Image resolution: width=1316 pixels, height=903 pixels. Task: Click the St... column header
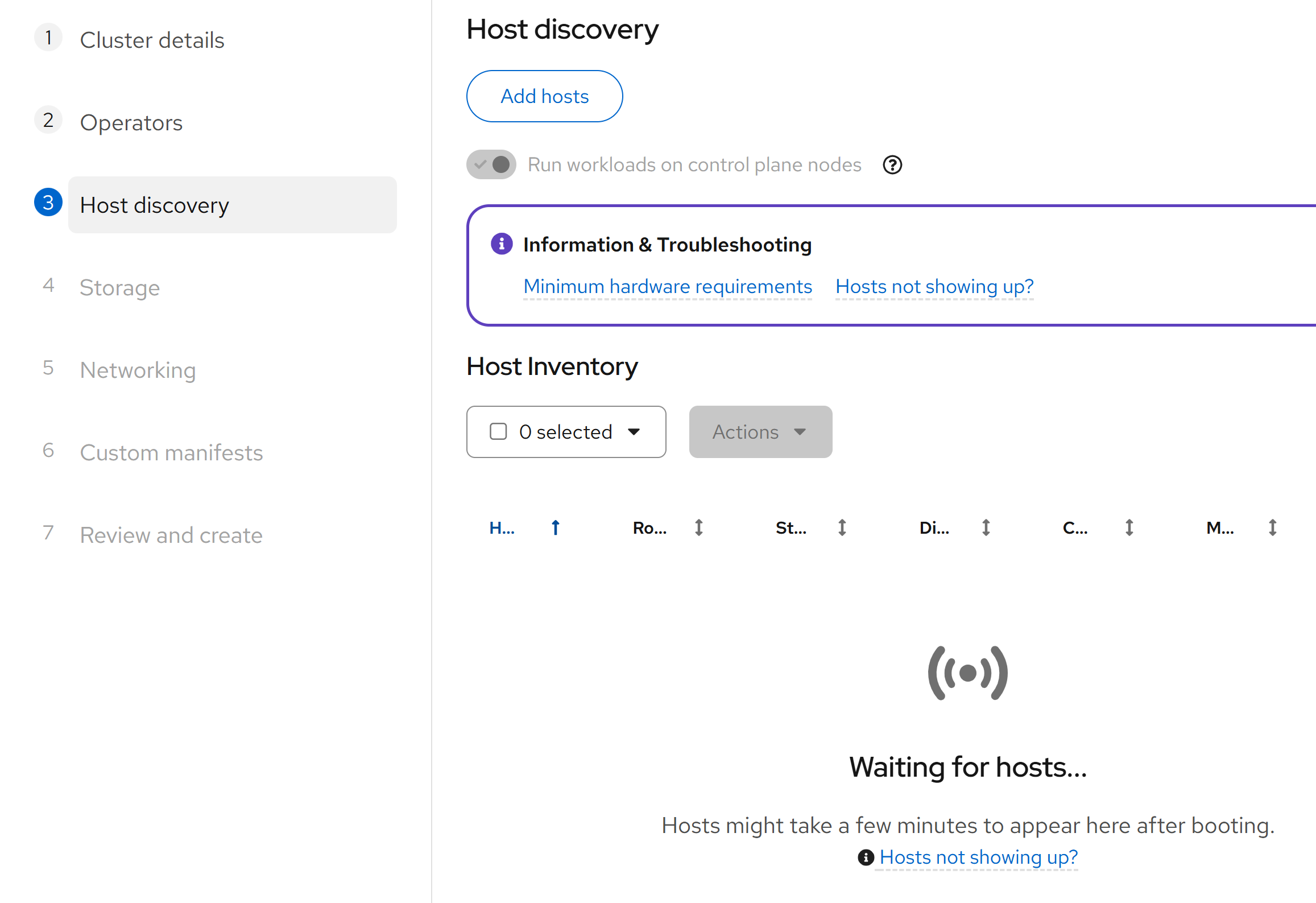[791, 528]
